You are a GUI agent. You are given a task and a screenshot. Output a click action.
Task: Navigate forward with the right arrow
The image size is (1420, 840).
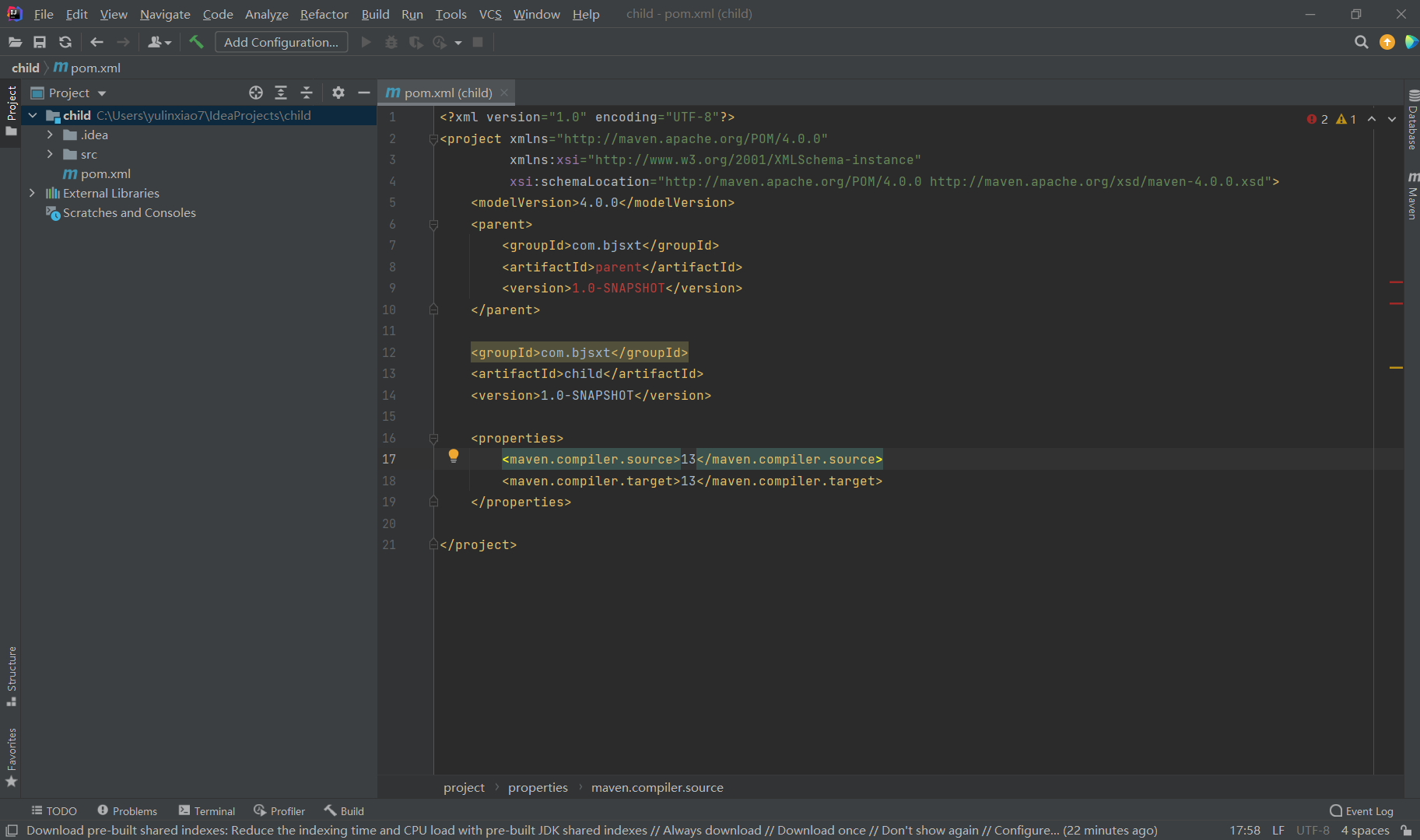click(123, 42)
